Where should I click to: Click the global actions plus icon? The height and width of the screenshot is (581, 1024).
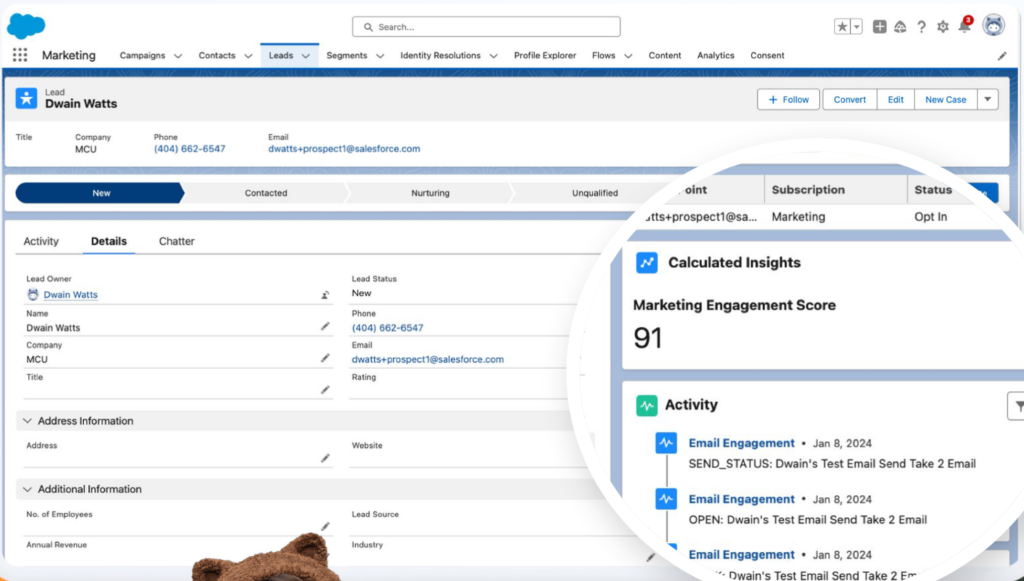click(879, 27)
